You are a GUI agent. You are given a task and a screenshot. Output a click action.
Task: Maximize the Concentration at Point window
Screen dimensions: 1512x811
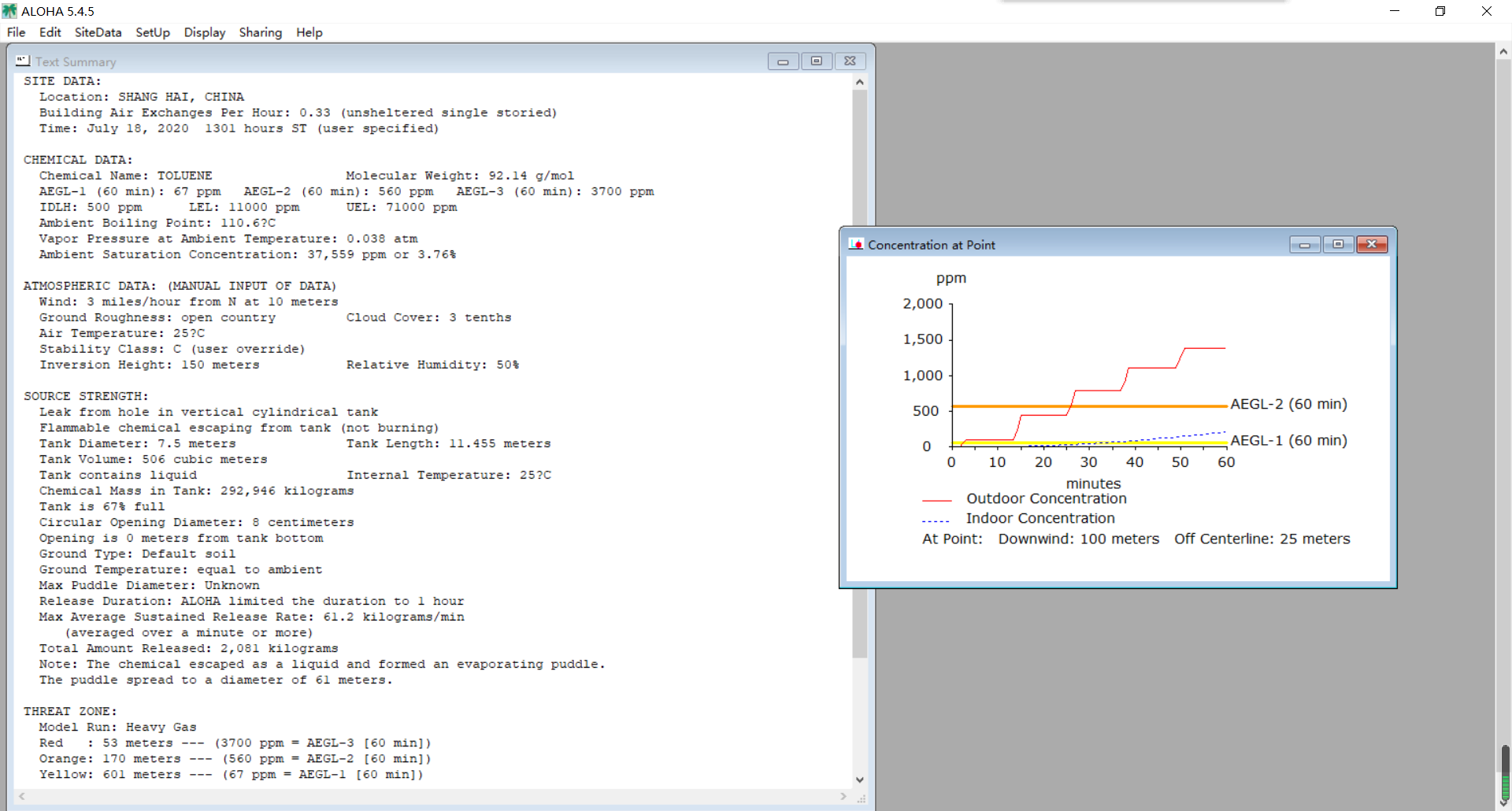coord(1338,244)
